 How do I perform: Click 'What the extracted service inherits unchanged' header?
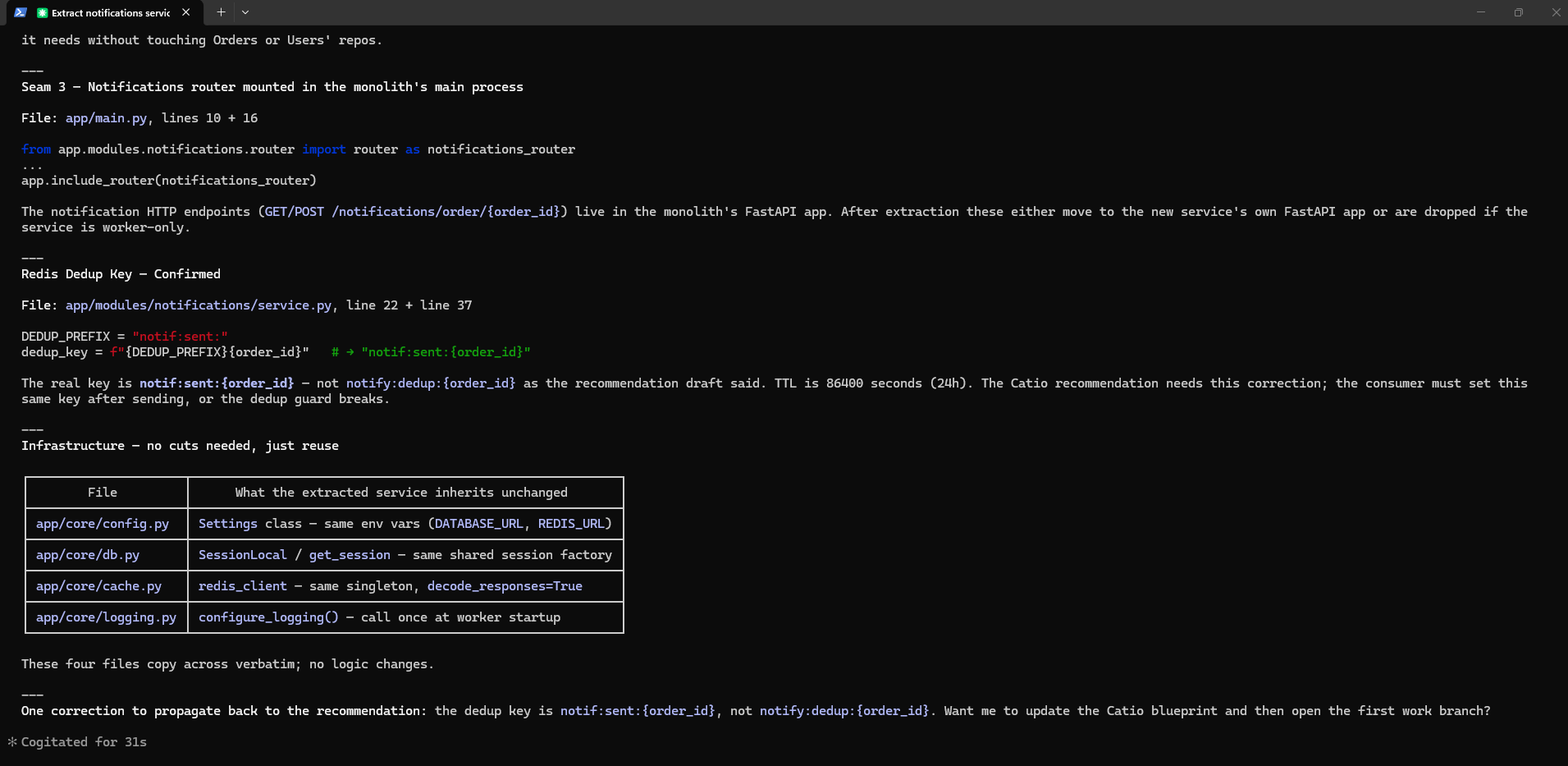pos(401,493)
